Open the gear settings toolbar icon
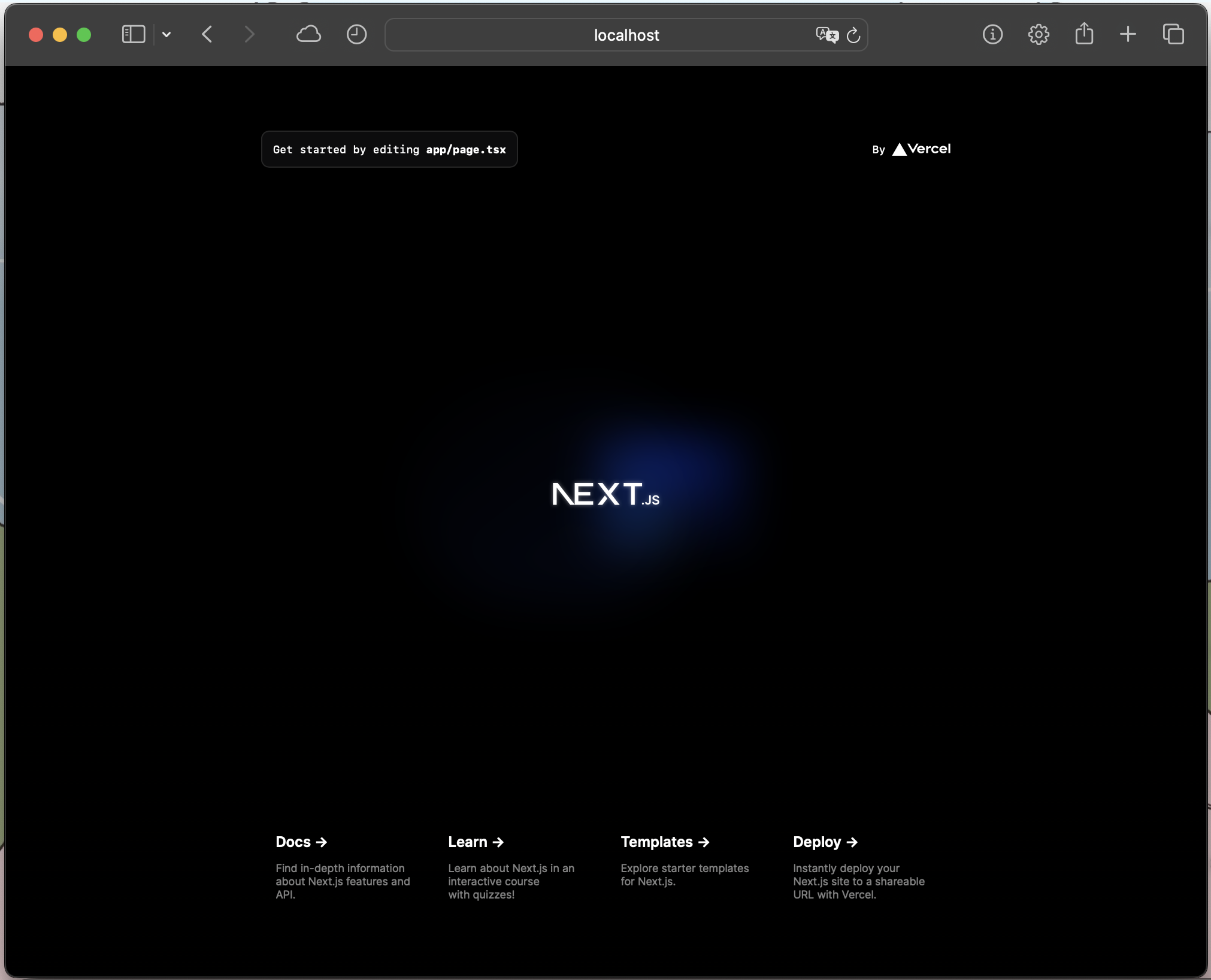Image resolution: width=1211 pixels, height=980 pixels. click(1039, 34)
